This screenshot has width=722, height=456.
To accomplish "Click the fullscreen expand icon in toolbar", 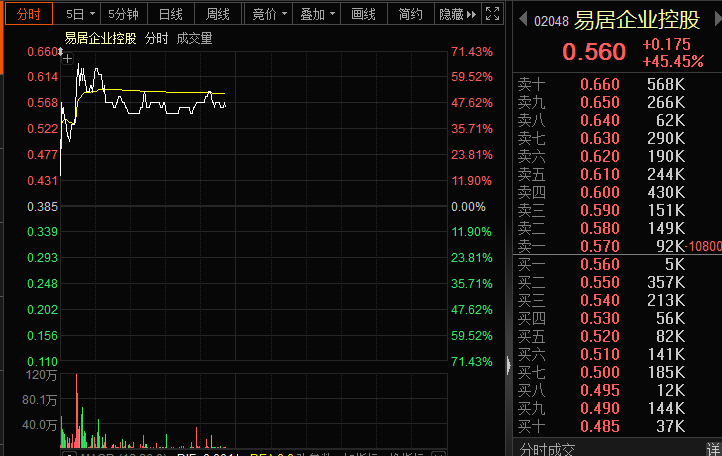I will (491, 14).
